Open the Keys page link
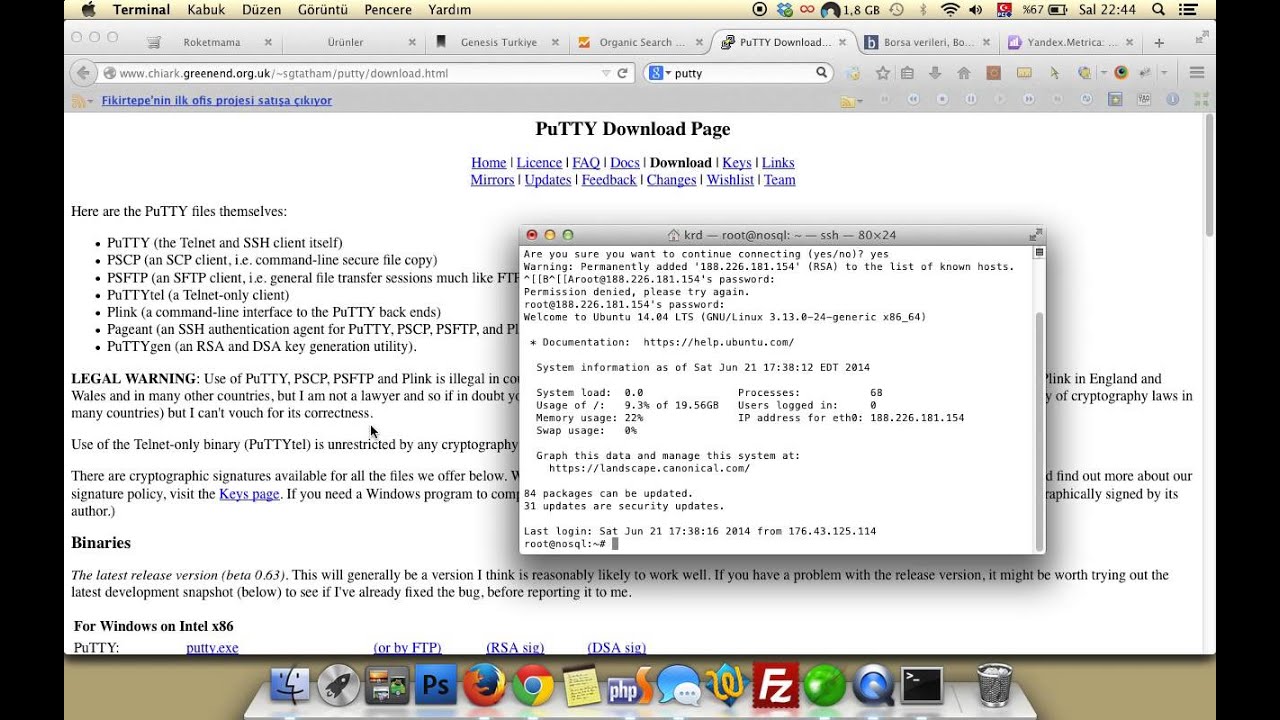The image size is (1280, 720). click(x=249, y=494)
